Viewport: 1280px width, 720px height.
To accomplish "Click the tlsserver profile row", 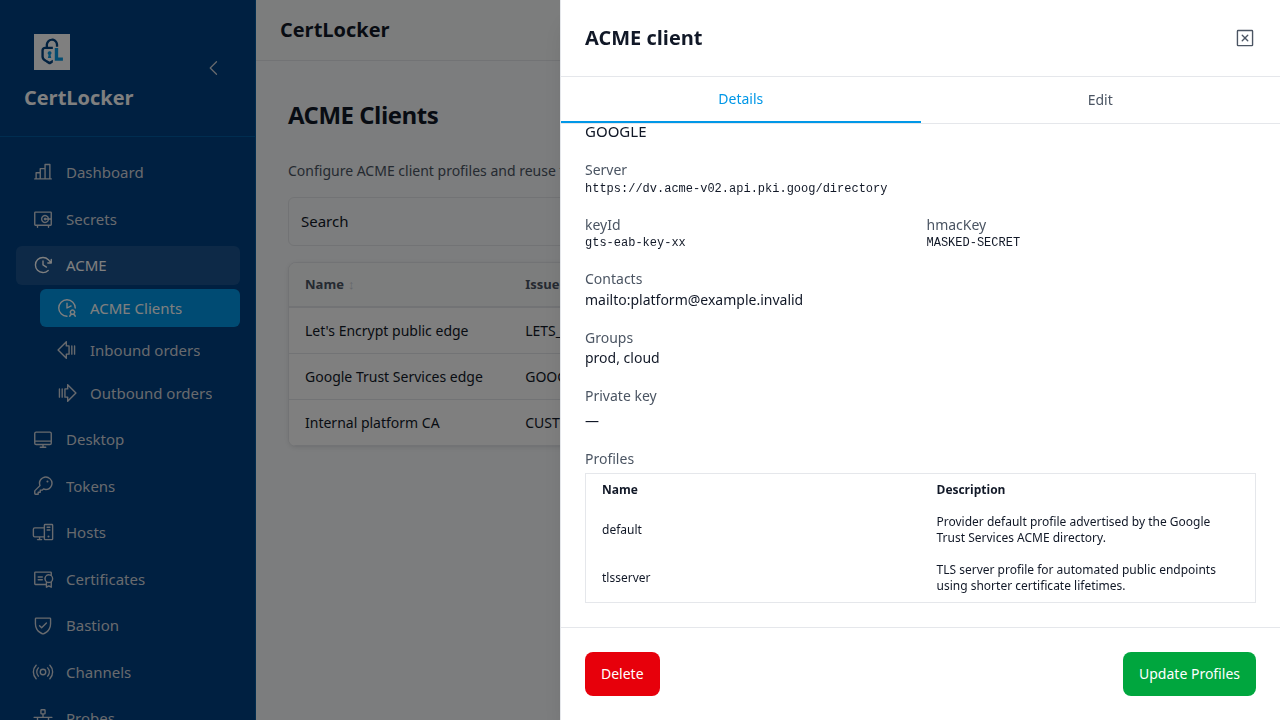I will [x=920, y=578].
